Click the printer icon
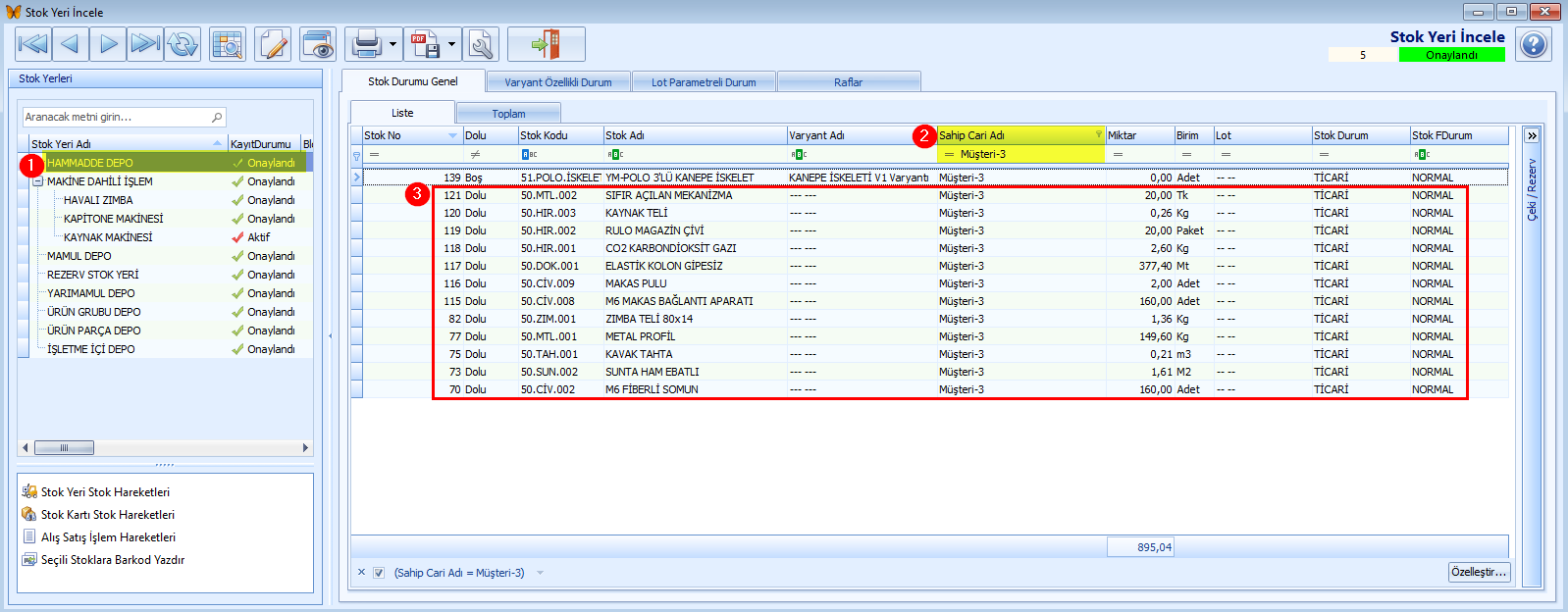This screenshot has height=612, width=1568. 366,44
